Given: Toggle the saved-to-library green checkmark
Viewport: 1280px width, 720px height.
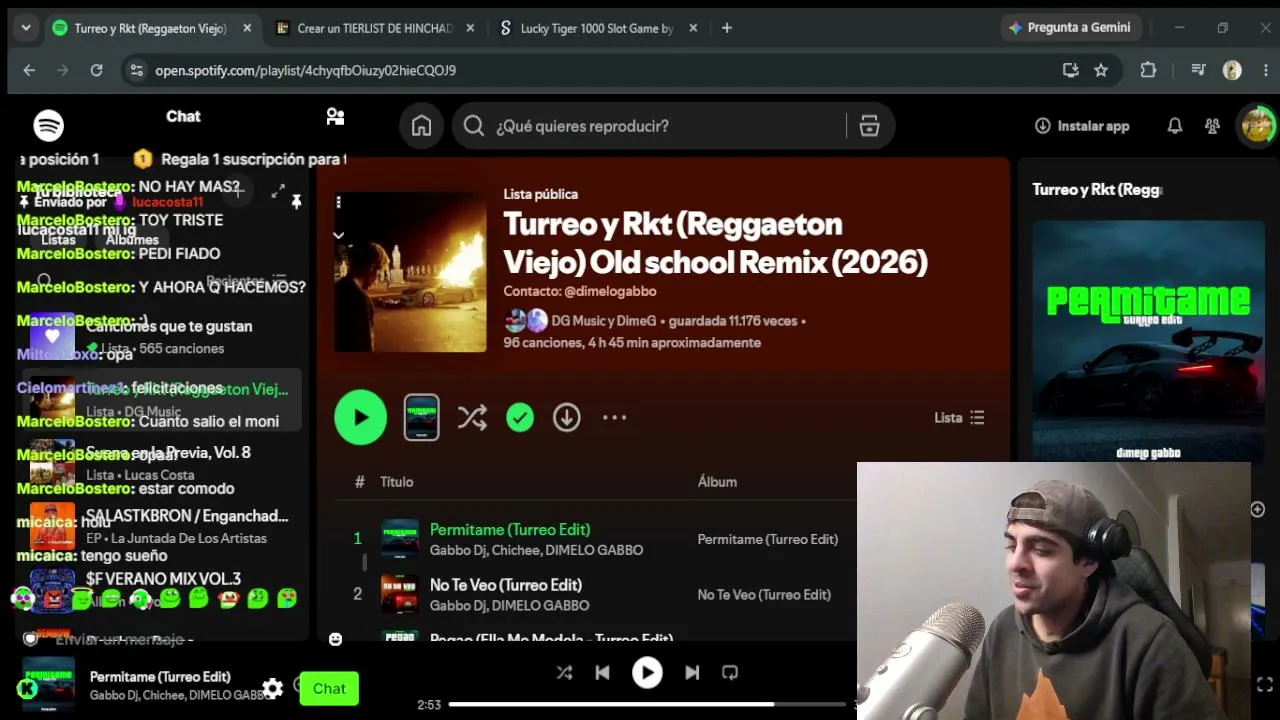Looking at the screenshot, I should [x=520, y=417].
